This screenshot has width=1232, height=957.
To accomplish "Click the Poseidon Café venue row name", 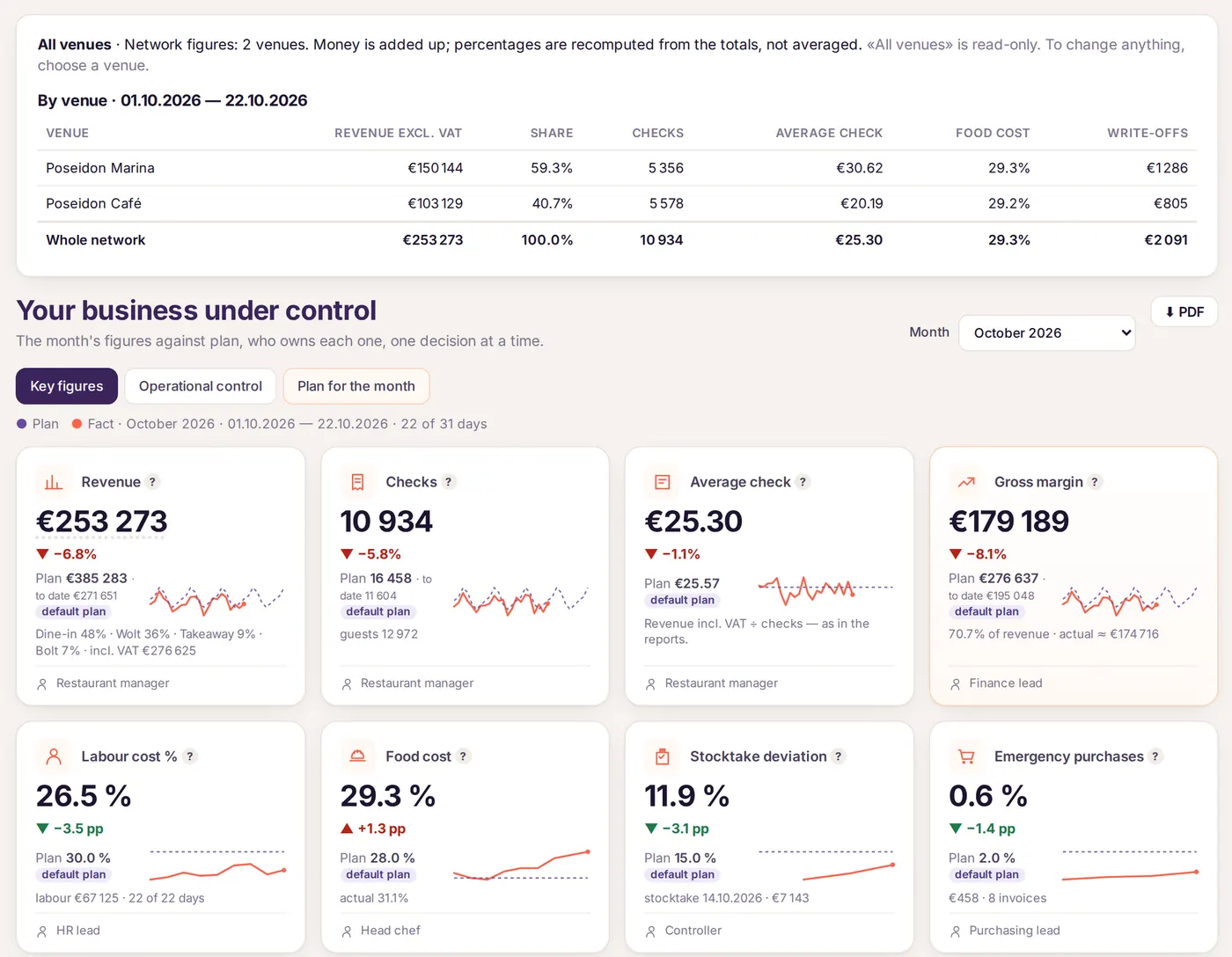I will [93, 203].
